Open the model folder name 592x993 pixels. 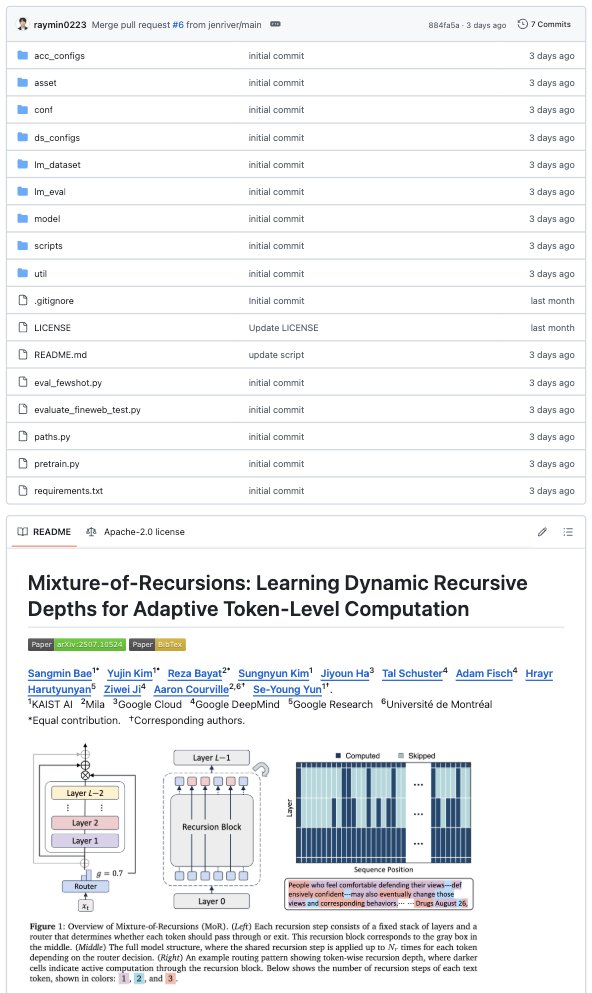pyautogui.click(x=47, y=219)
